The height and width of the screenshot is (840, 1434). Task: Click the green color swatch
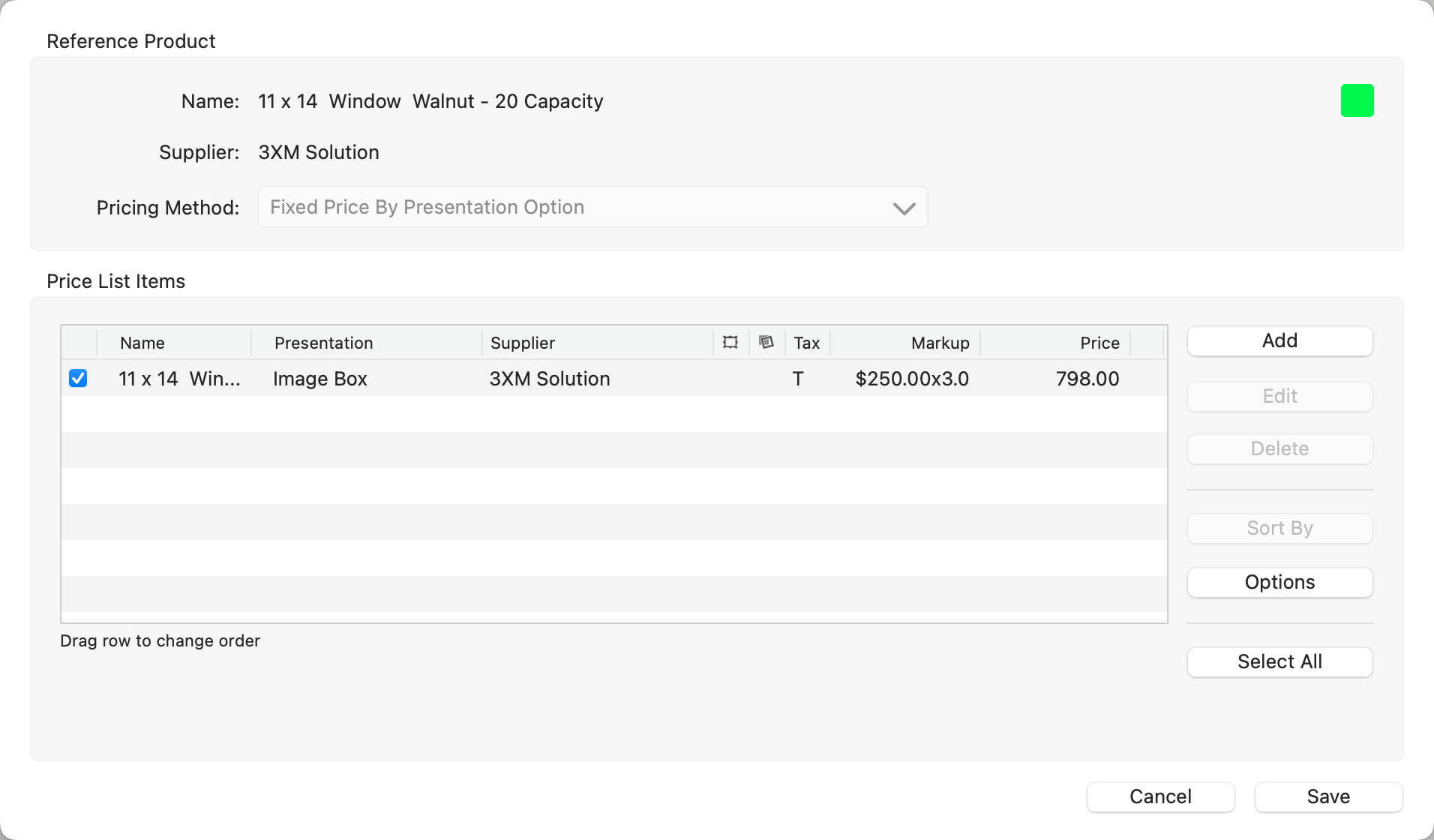[1357, 100]
